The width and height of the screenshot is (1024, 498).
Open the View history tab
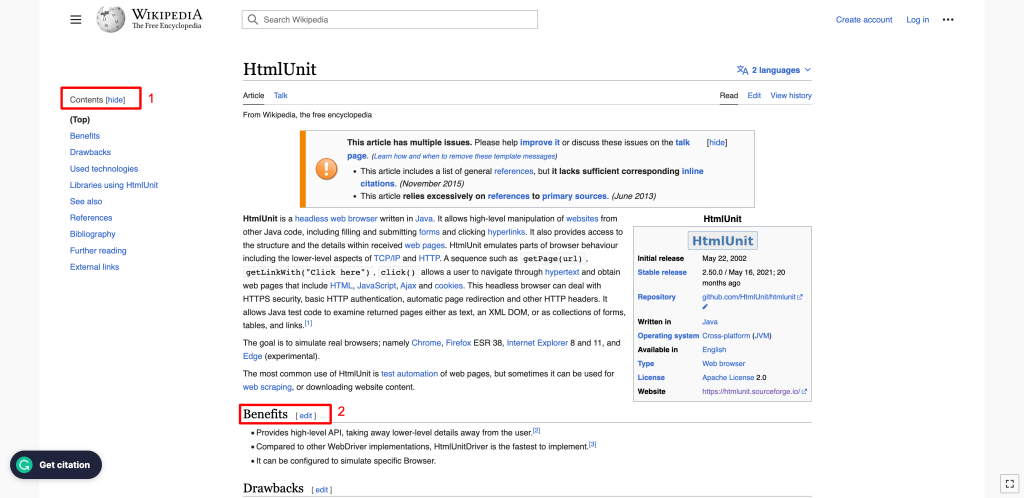(791, 95)
